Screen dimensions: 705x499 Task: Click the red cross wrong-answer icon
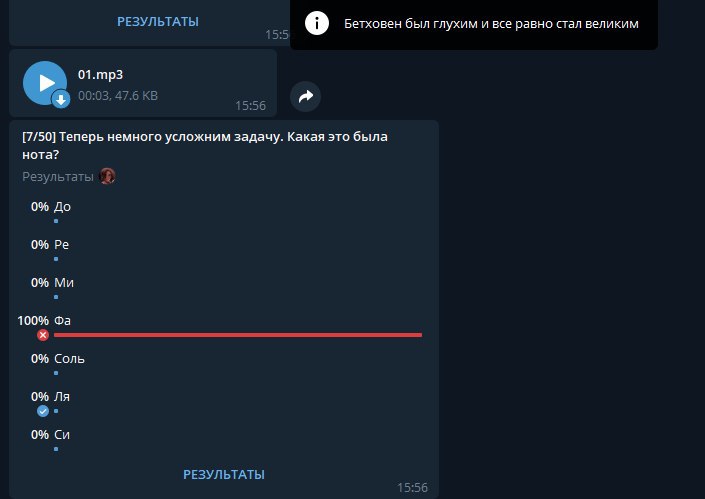tap(43, 335)
